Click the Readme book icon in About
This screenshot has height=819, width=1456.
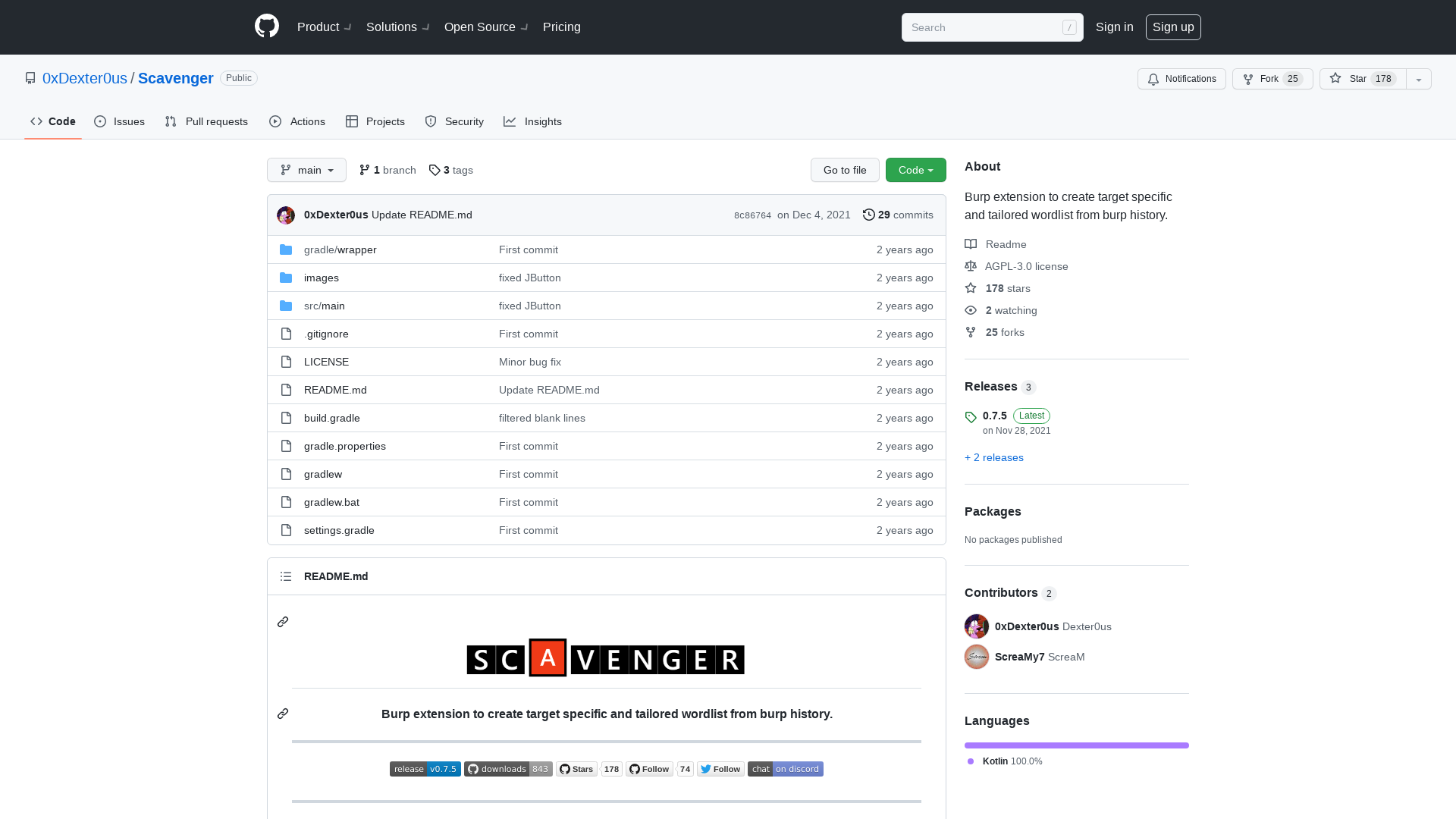click(971, 244)
